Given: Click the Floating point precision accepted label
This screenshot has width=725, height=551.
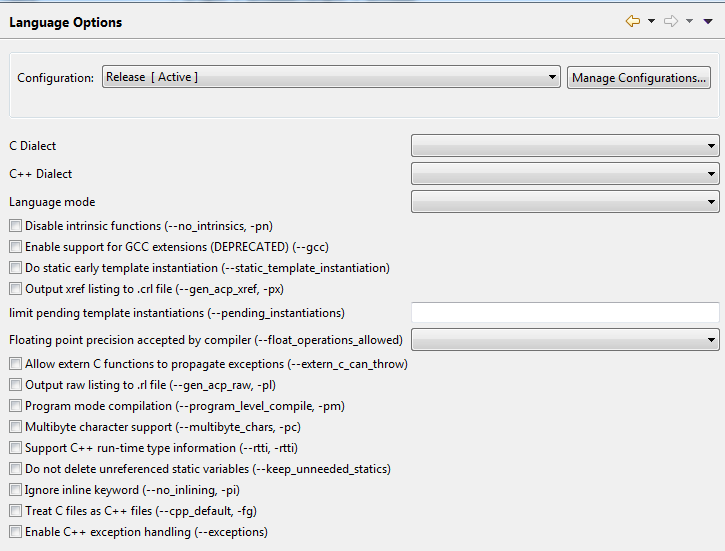Looking at the screenshot, I should (x=206, y=340).
